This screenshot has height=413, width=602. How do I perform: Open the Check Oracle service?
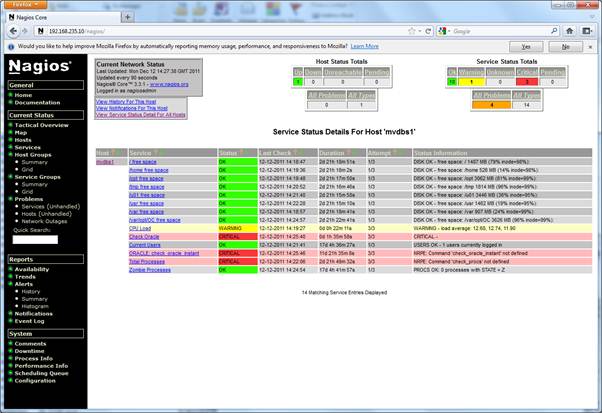click(144, 237)
